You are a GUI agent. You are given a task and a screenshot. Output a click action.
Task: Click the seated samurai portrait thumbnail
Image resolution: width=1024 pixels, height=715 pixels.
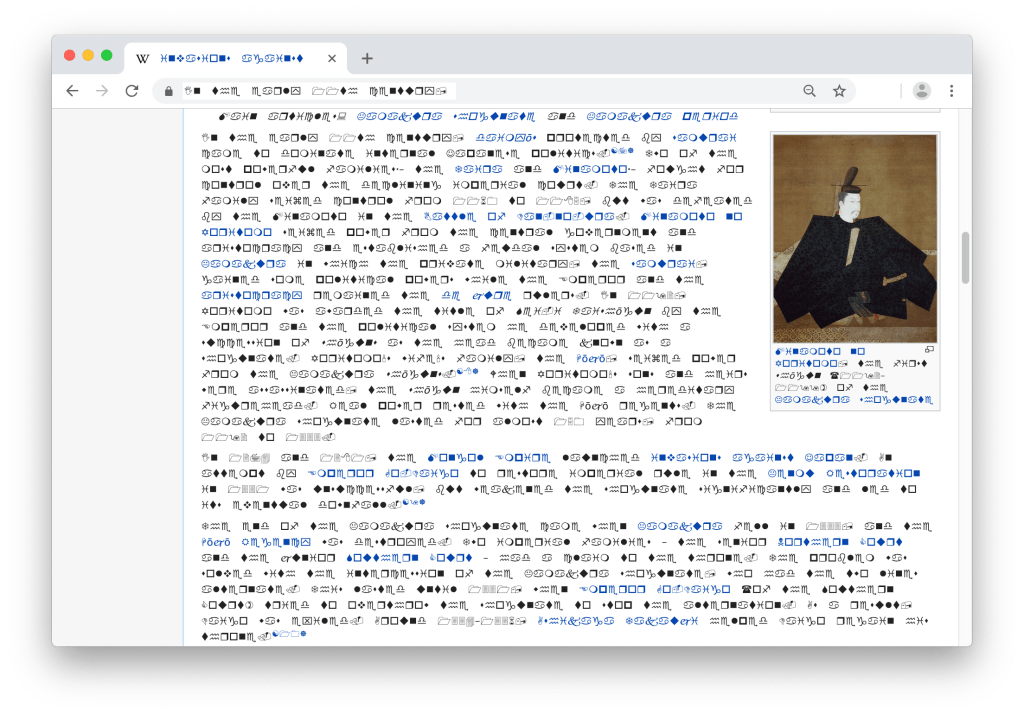pyautogui.click(x=854, y=238)
